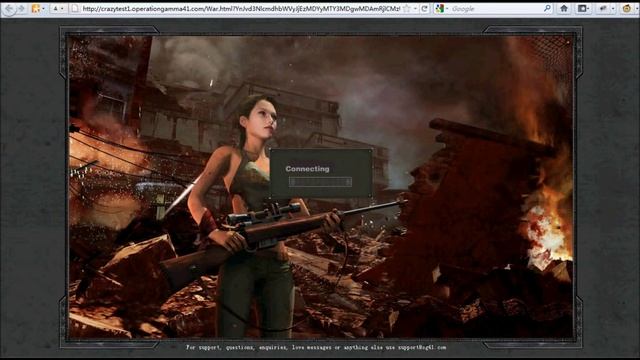Screen dimensions: 640x360
Task: Reload the page with the refresh icon
Action: click(x=424, y=9)
